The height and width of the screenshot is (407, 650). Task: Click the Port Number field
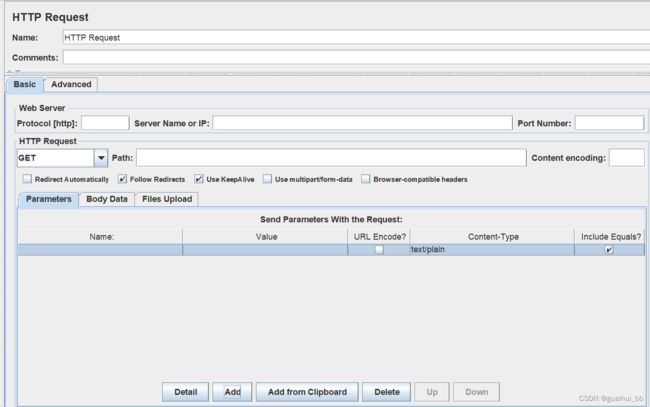coord(609,123)
